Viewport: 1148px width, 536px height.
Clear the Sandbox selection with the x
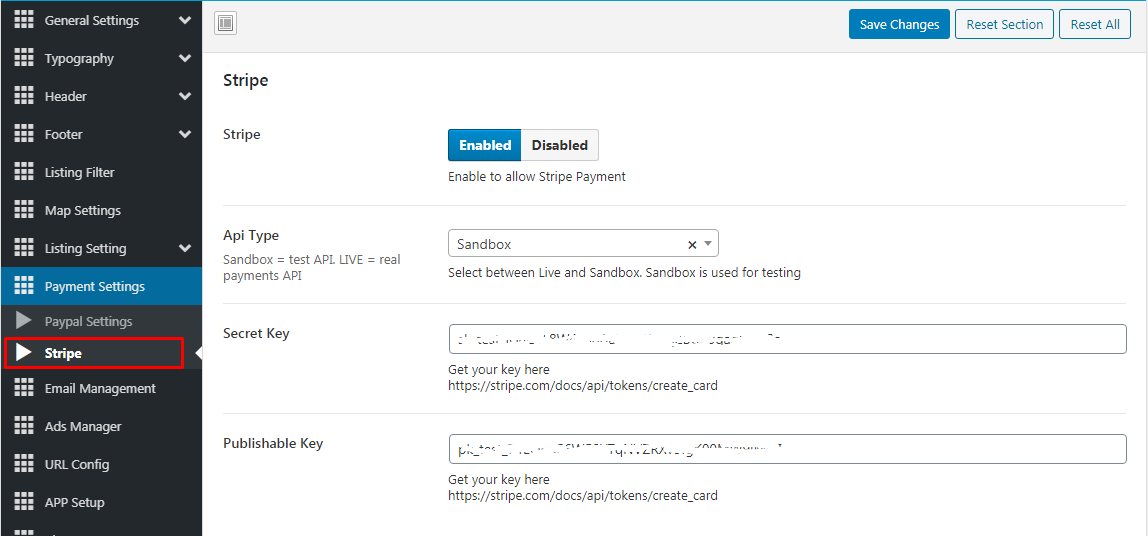(692, 244)
